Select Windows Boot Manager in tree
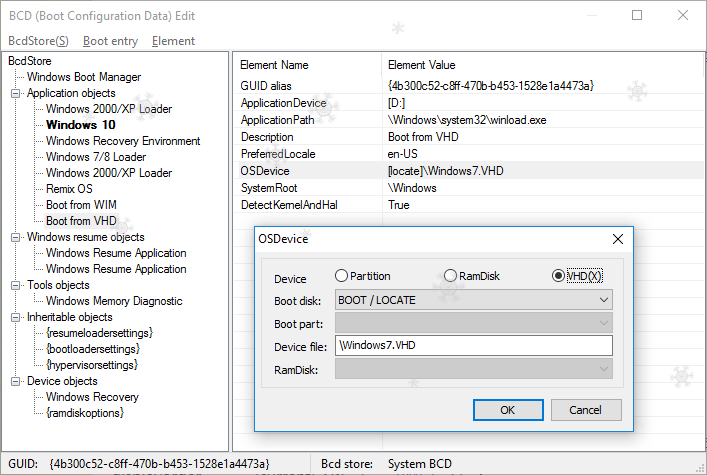Screen dimensions: 707x475 point(84,77)
